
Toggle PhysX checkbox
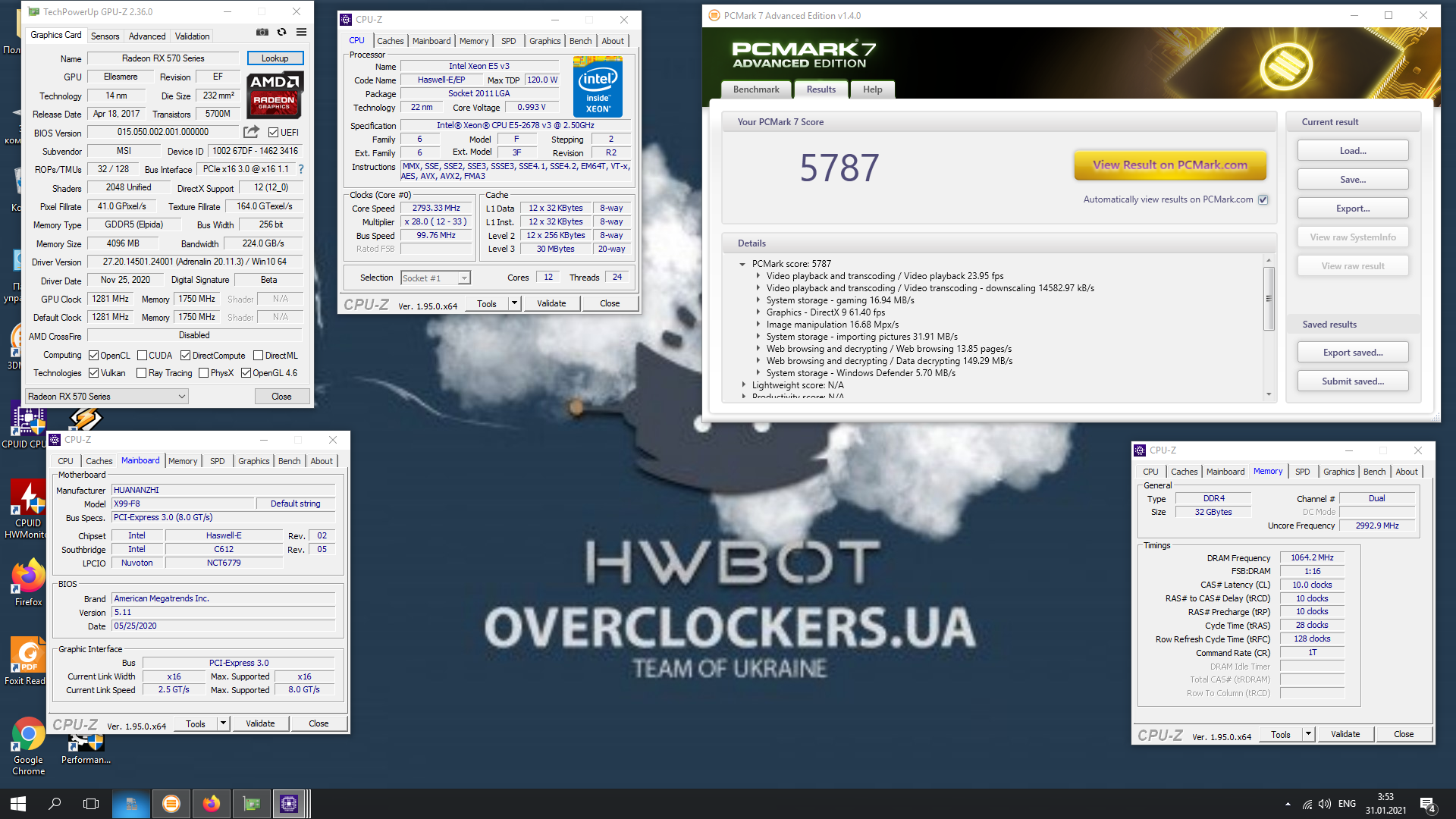coord(203,372)
